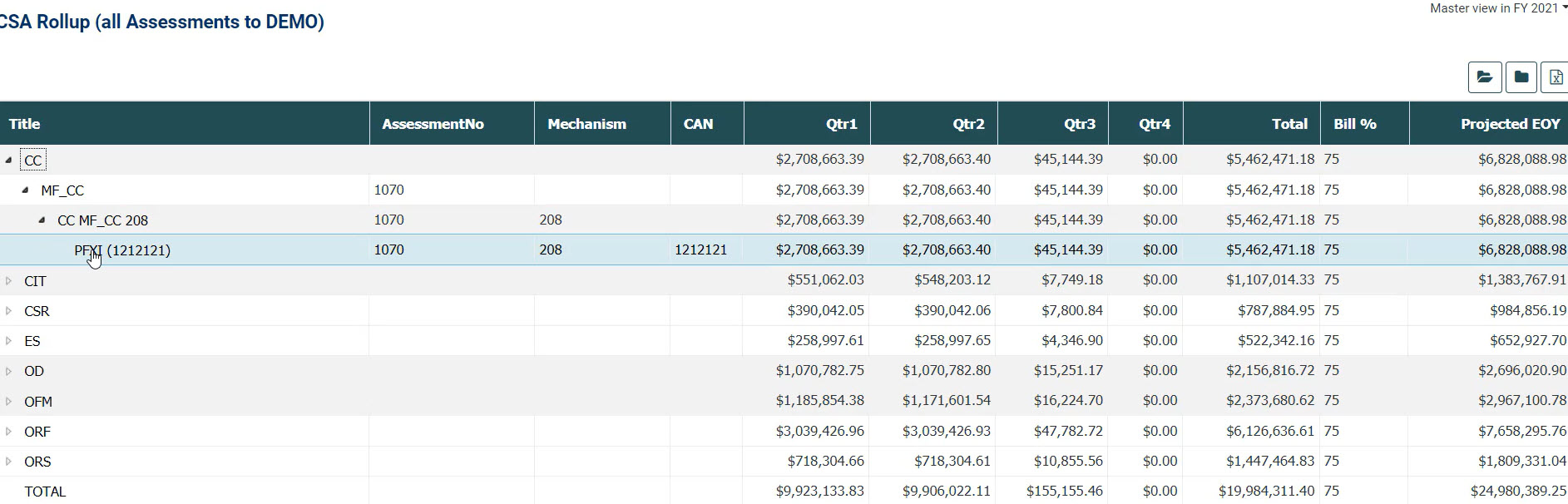Click ORS Qtr3 value $10,855.56
This screenshot has width=1568, height=504.
pyautogui.click(x=1068, y=461)
